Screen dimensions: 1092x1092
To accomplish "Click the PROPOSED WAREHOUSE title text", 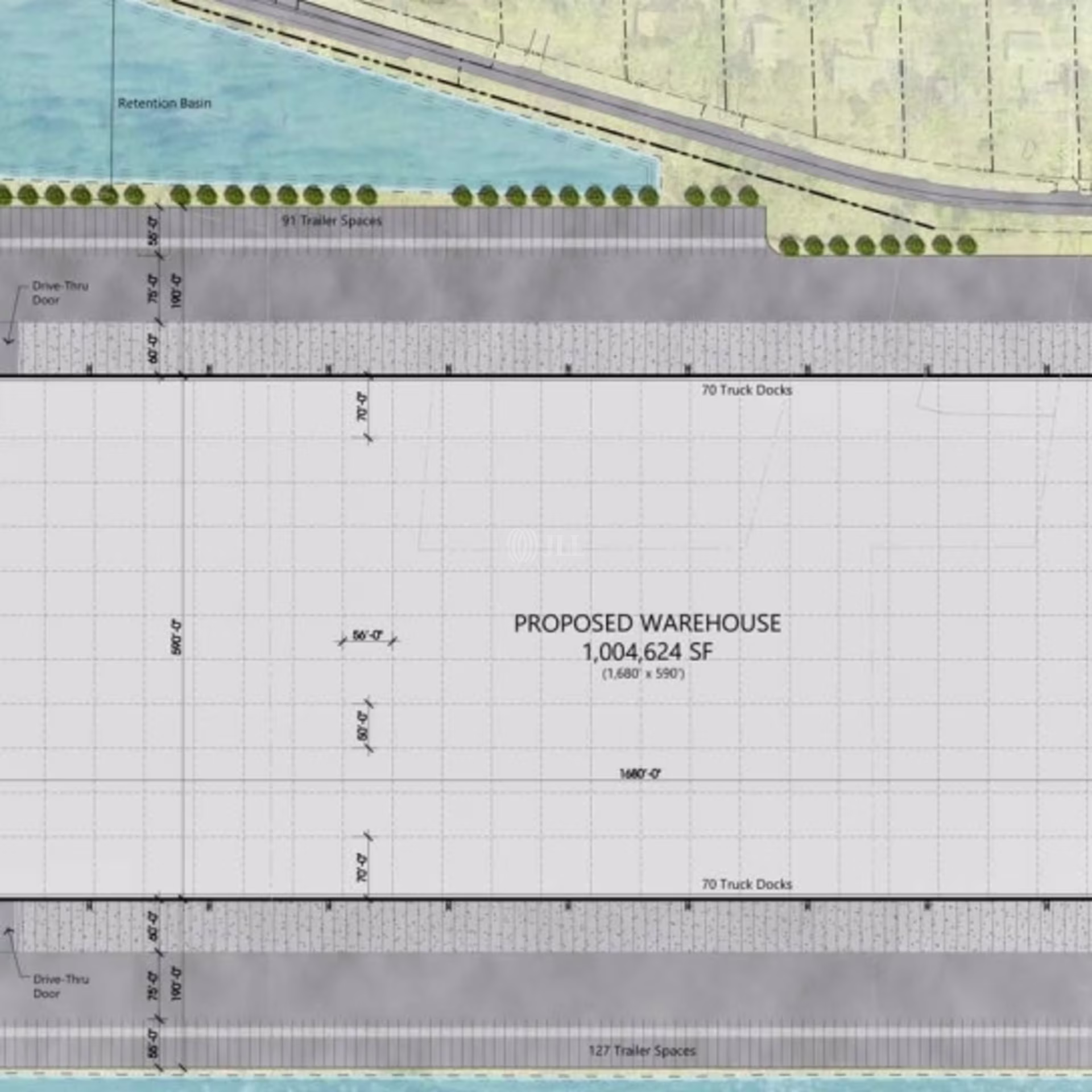I will point(647,624).
